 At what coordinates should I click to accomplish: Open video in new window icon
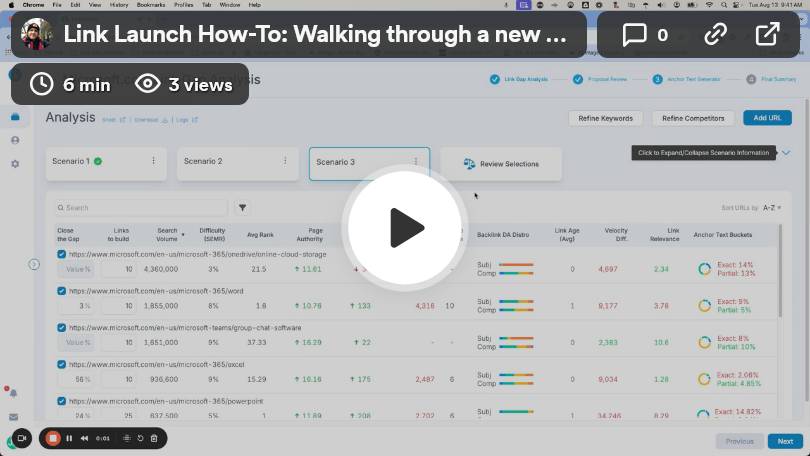point(767,35)
